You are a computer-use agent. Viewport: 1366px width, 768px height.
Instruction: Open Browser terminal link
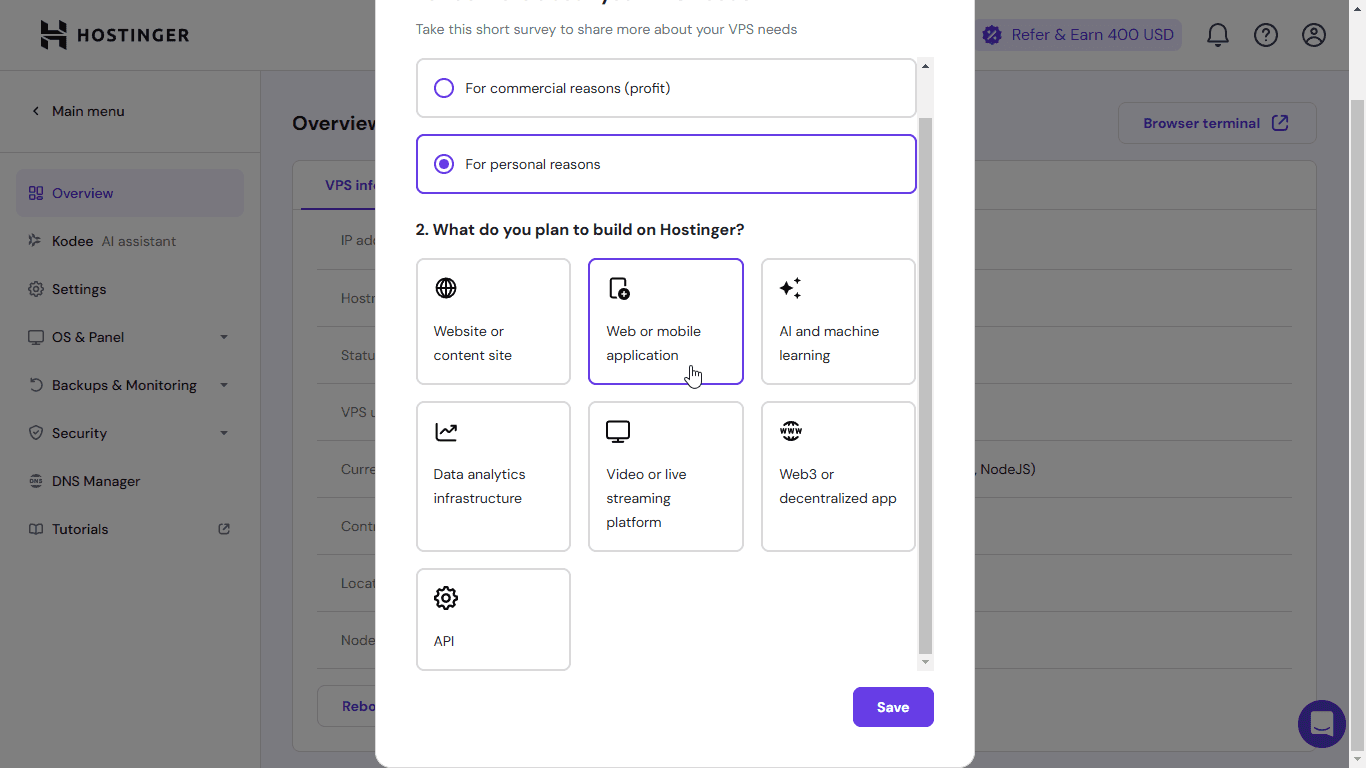[1216, 123]
